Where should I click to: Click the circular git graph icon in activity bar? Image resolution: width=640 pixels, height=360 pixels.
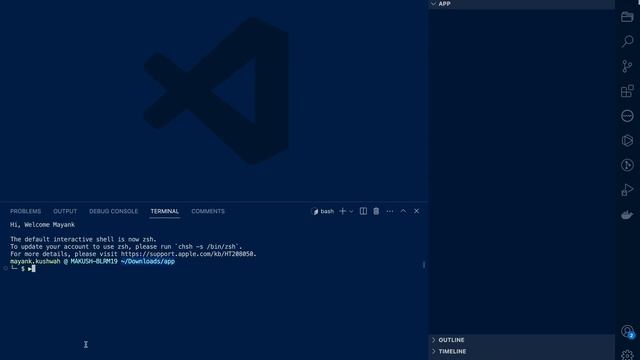point(627,165)
